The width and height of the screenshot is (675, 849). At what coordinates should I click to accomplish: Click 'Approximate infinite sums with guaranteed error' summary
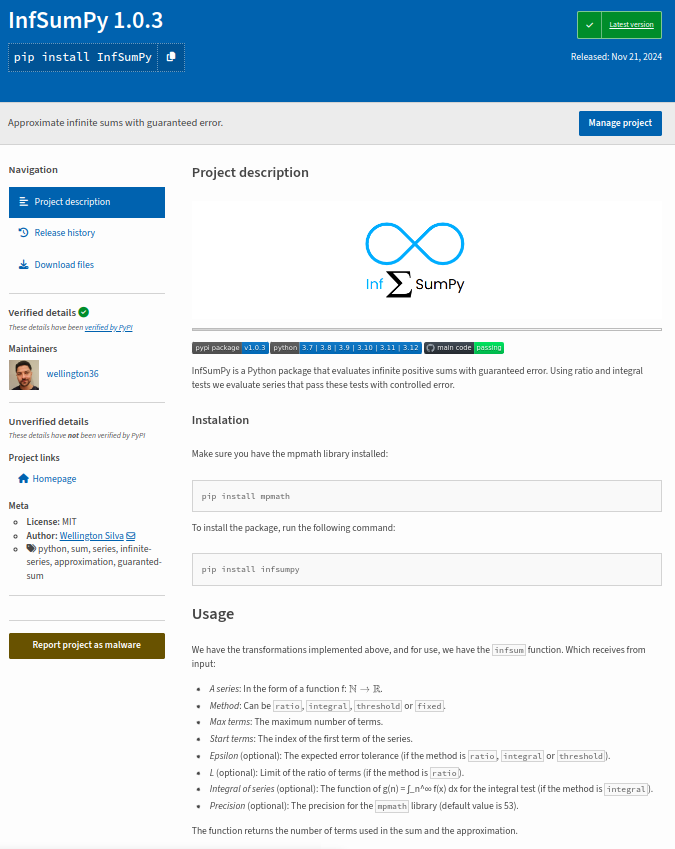(115, 123)
